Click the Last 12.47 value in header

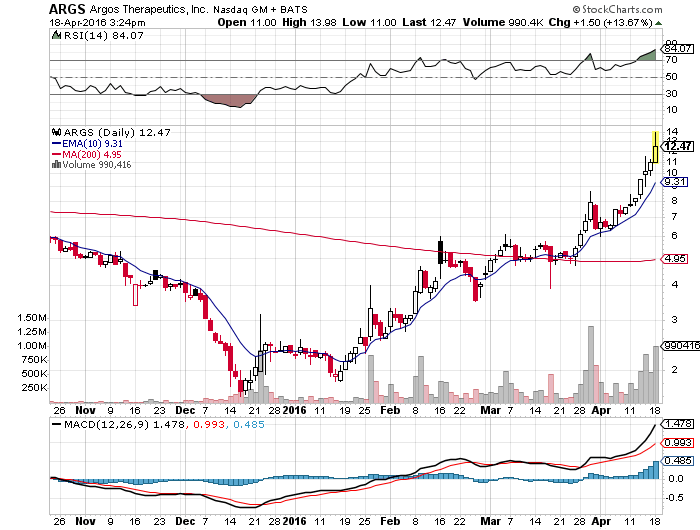(429, 22)
